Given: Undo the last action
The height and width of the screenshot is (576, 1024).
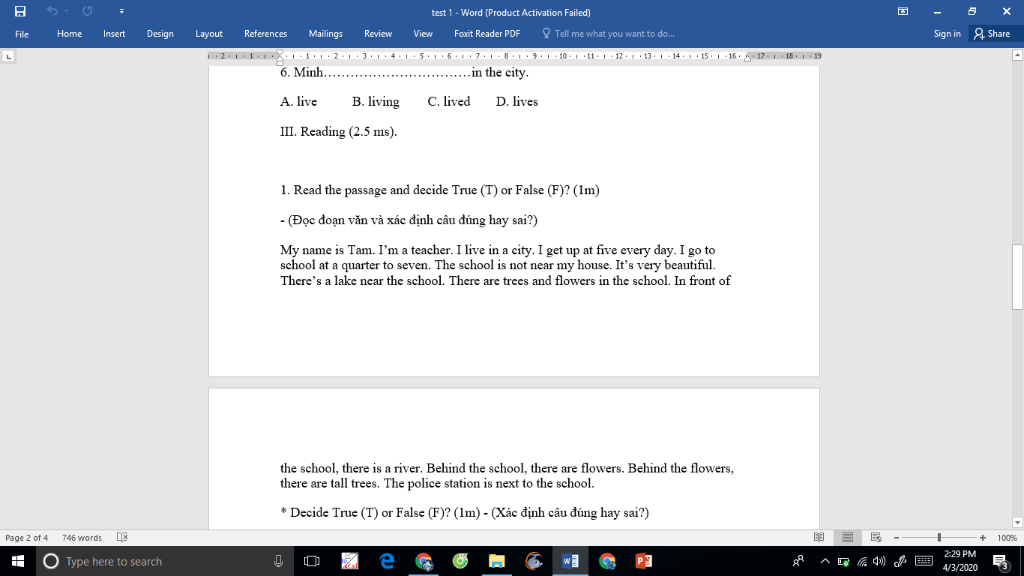Looking at the screenshot, I should pos(52,11).
